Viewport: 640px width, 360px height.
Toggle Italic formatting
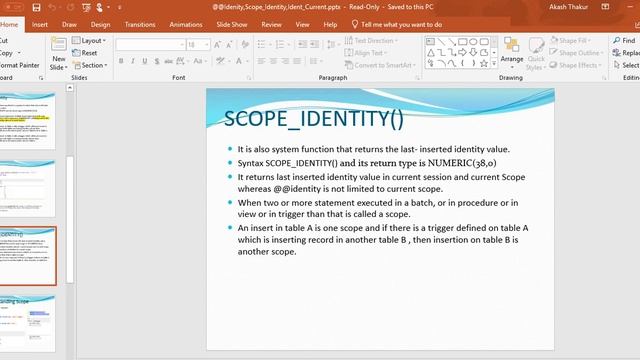133,61
